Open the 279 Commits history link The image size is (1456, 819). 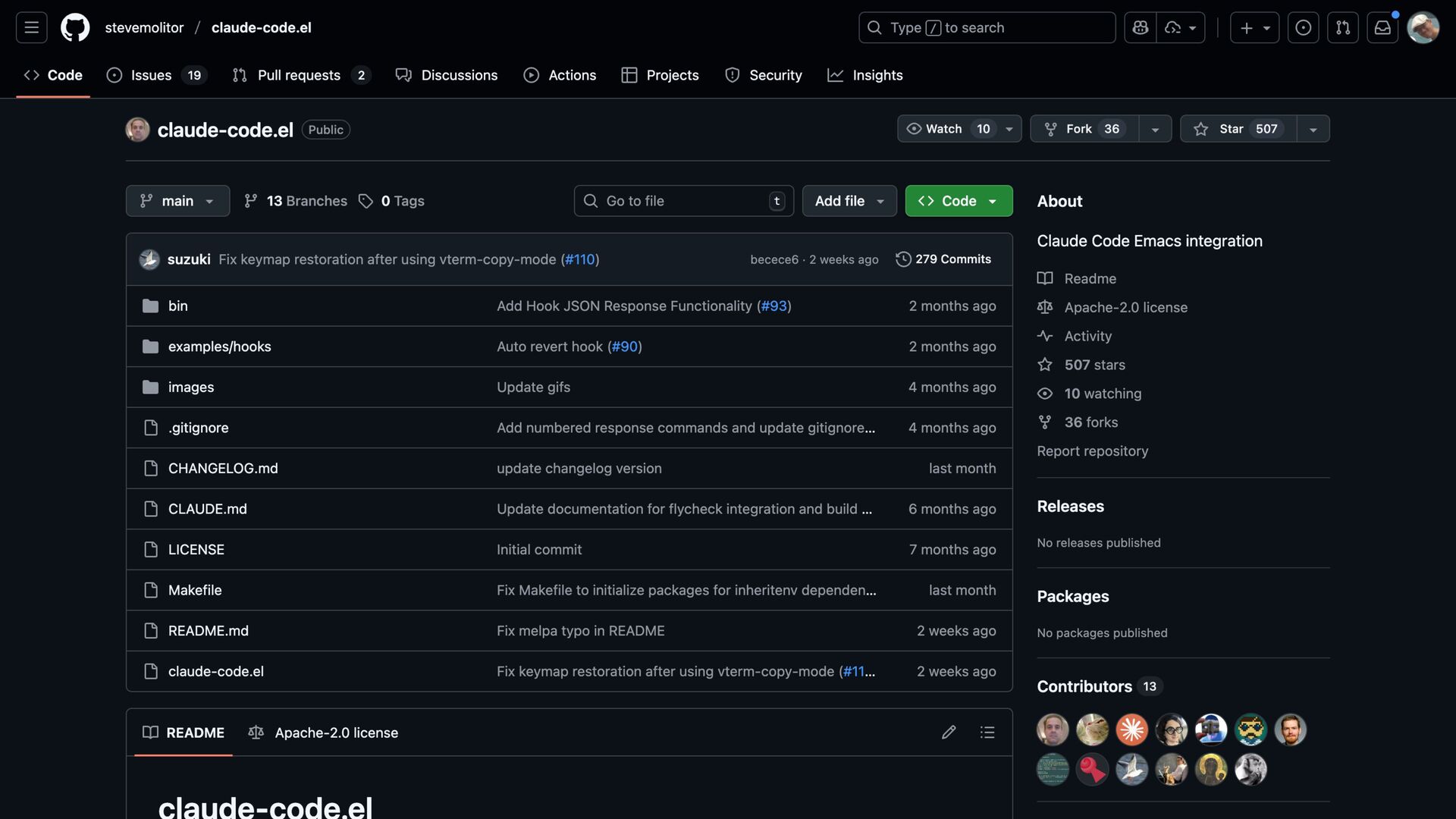point(943,259)
